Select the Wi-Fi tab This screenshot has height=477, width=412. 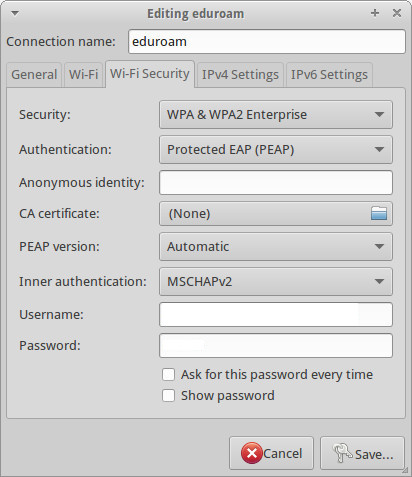point(83,75)
